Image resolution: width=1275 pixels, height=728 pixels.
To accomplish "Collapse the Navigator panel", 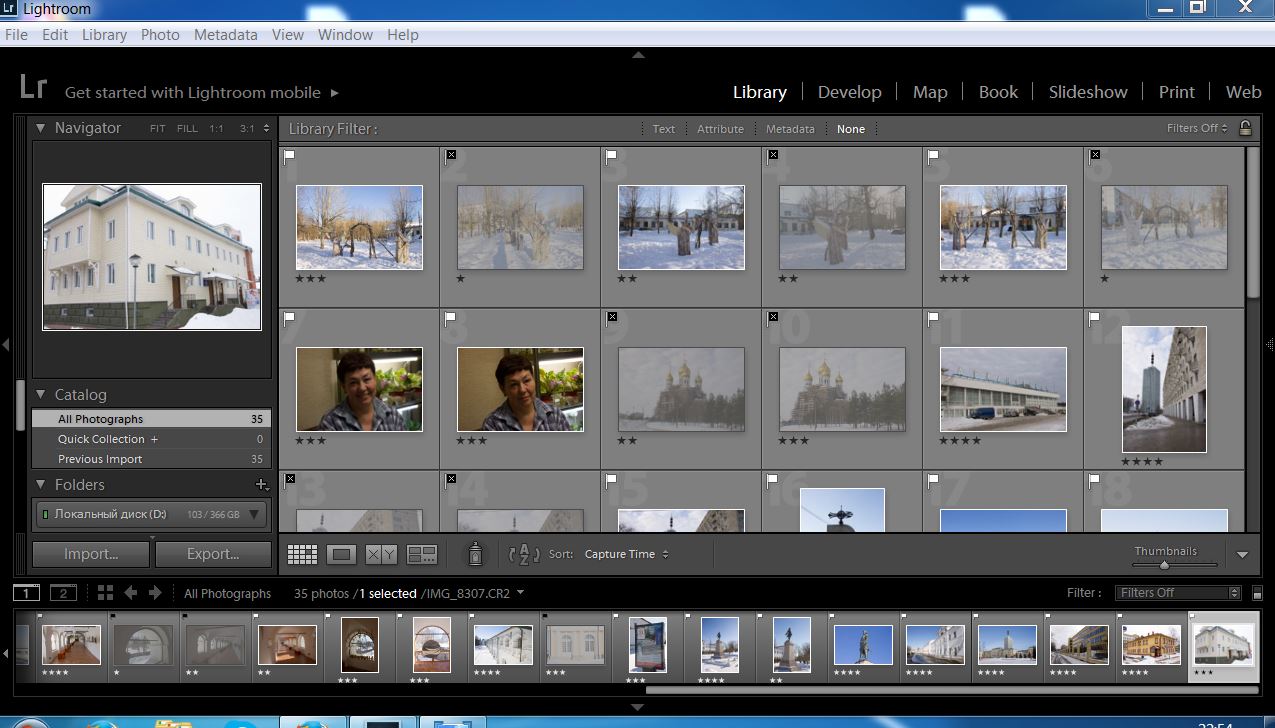I will click(41, 128).
